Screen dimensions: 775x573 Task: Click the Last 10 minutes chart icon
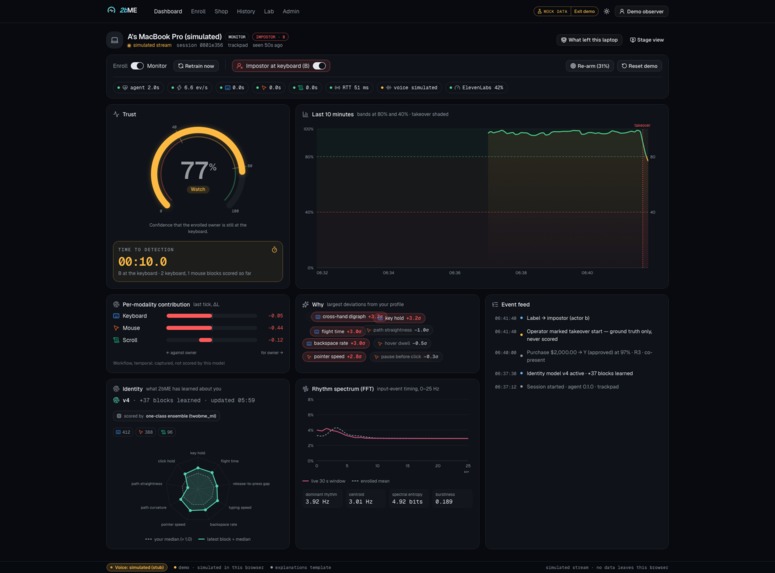pyautogui.click(x=305, y=114)
